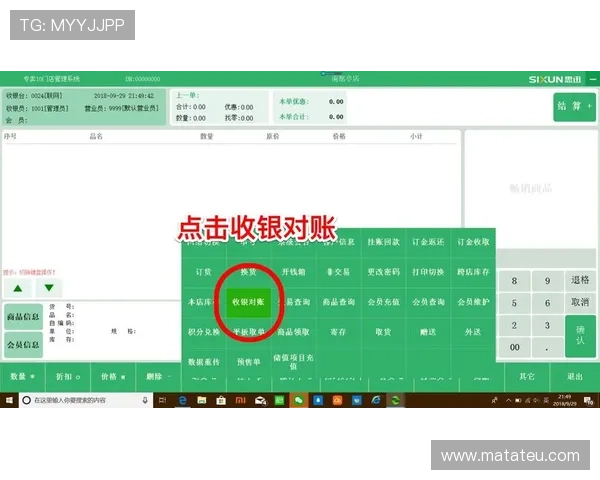Click the up arrow button
The height and width of the screenshot is (480, 600).
point(18,288)
